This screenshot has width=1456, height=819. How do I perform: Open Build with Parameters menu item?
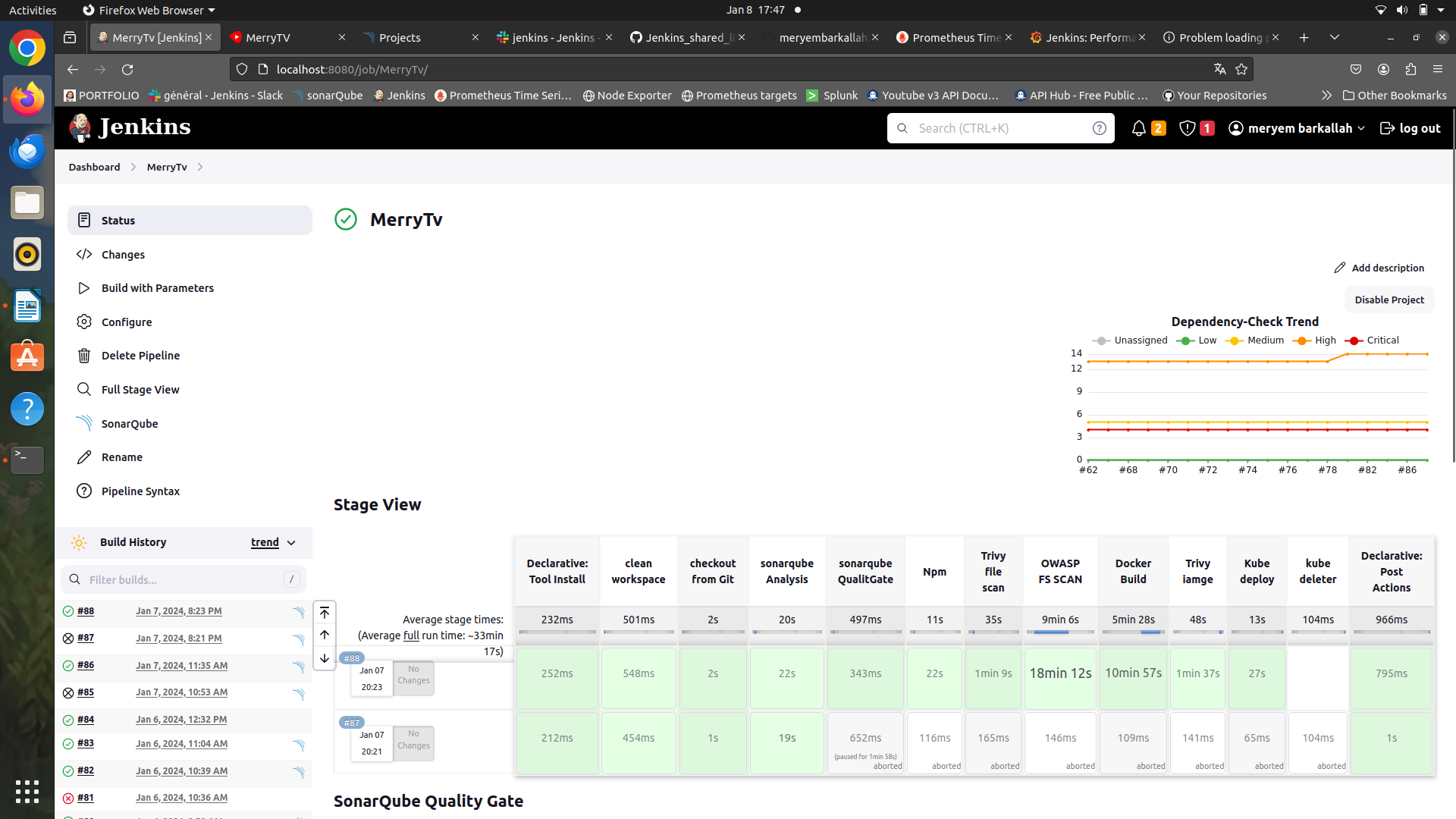[x=157, y=288]
